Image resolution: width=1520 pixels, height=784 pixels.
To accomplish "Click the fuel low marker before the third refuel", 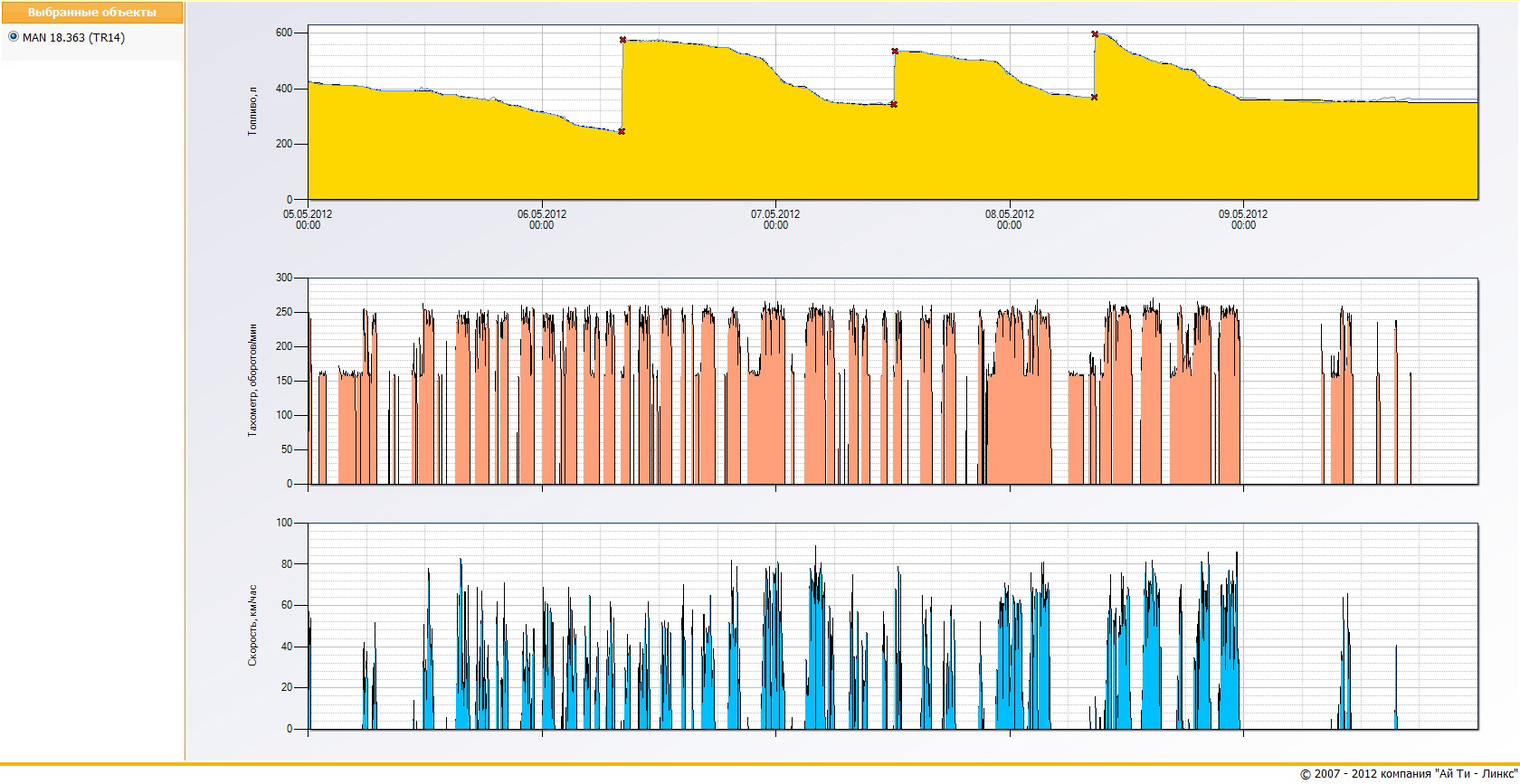I will 1095,98.
